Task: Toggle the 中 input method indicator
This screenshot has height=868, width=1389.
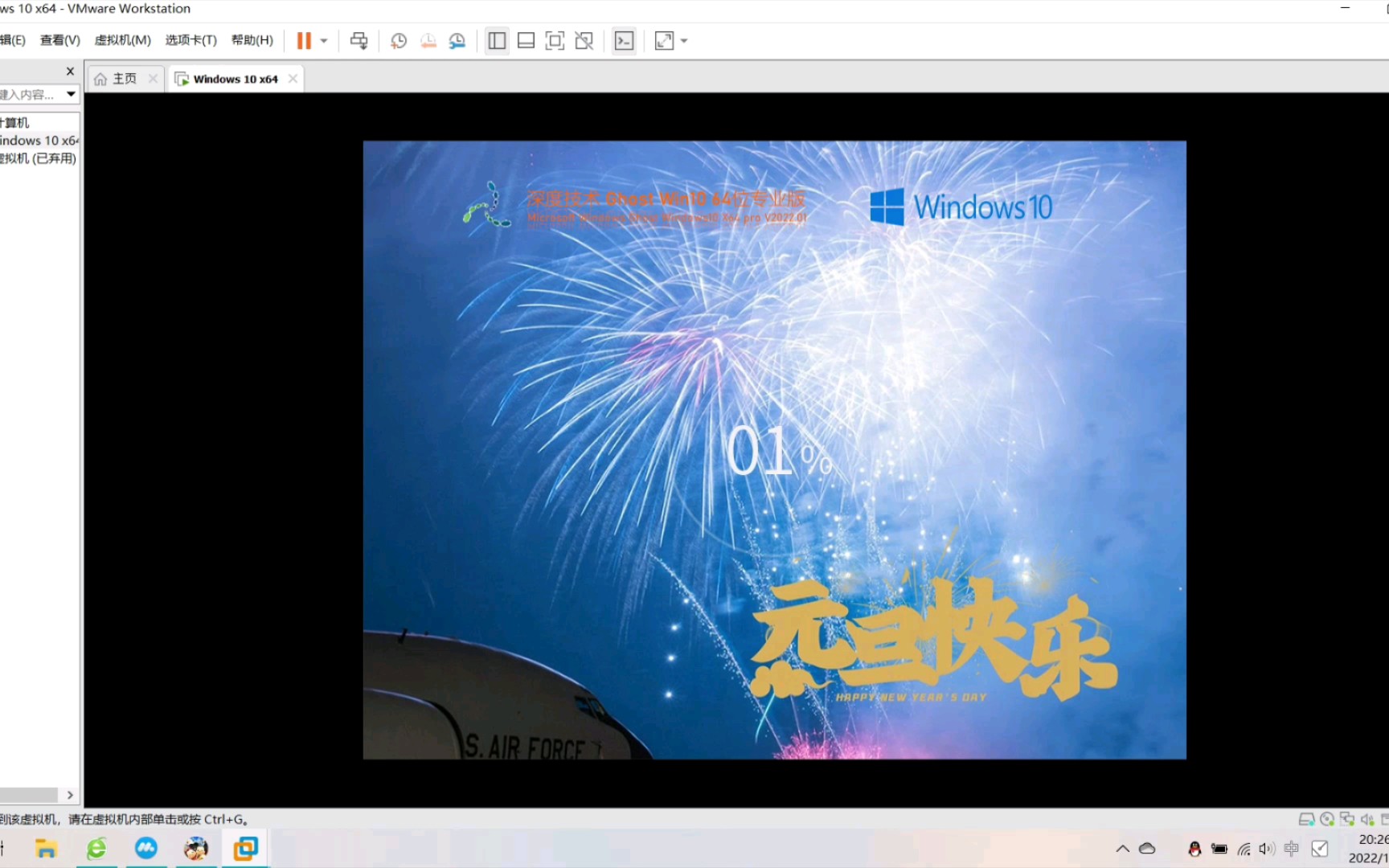Action: coord(1292,849)
